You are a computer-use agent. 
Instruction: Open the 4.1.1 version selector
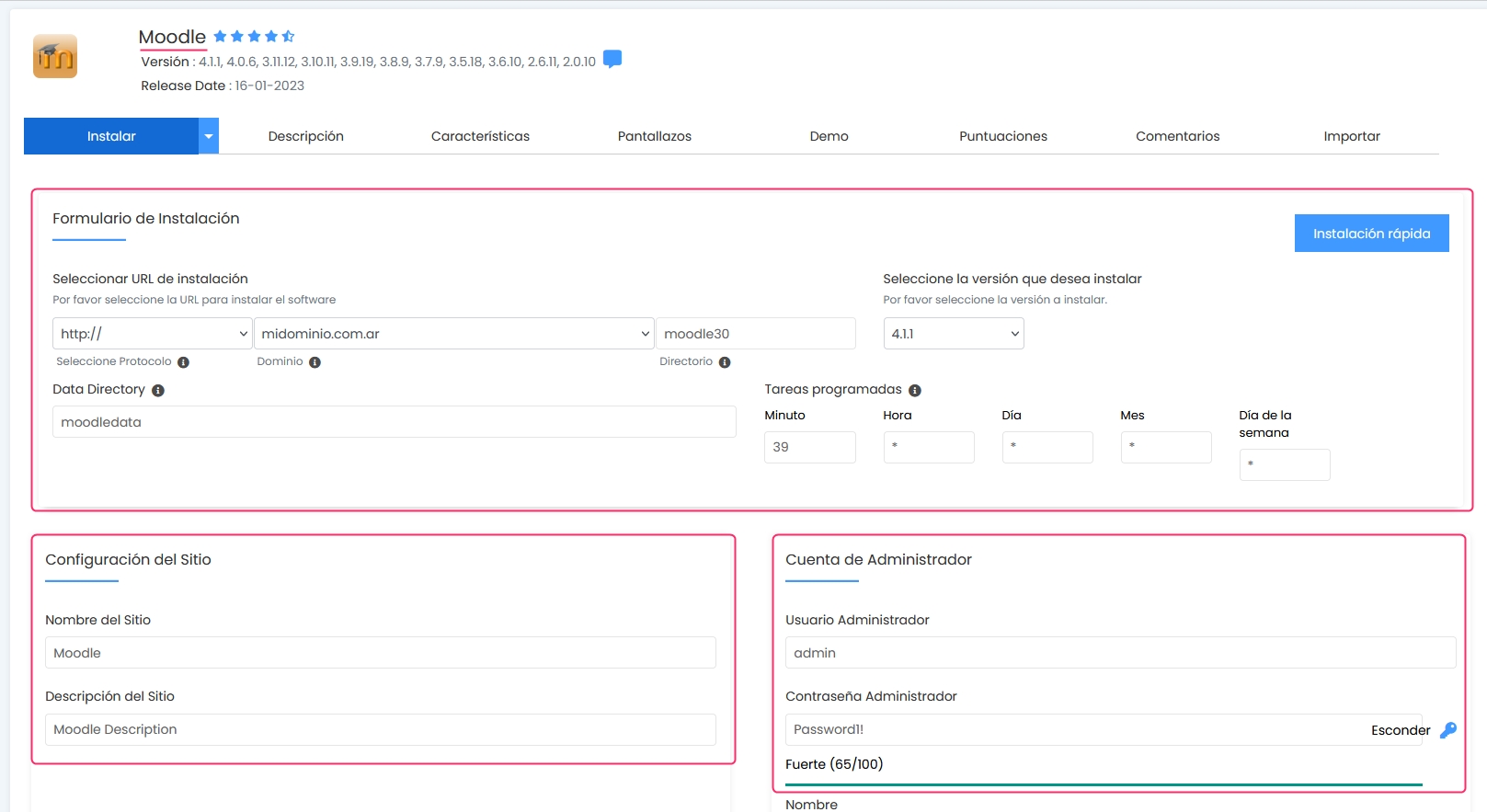tap(953, 334)
